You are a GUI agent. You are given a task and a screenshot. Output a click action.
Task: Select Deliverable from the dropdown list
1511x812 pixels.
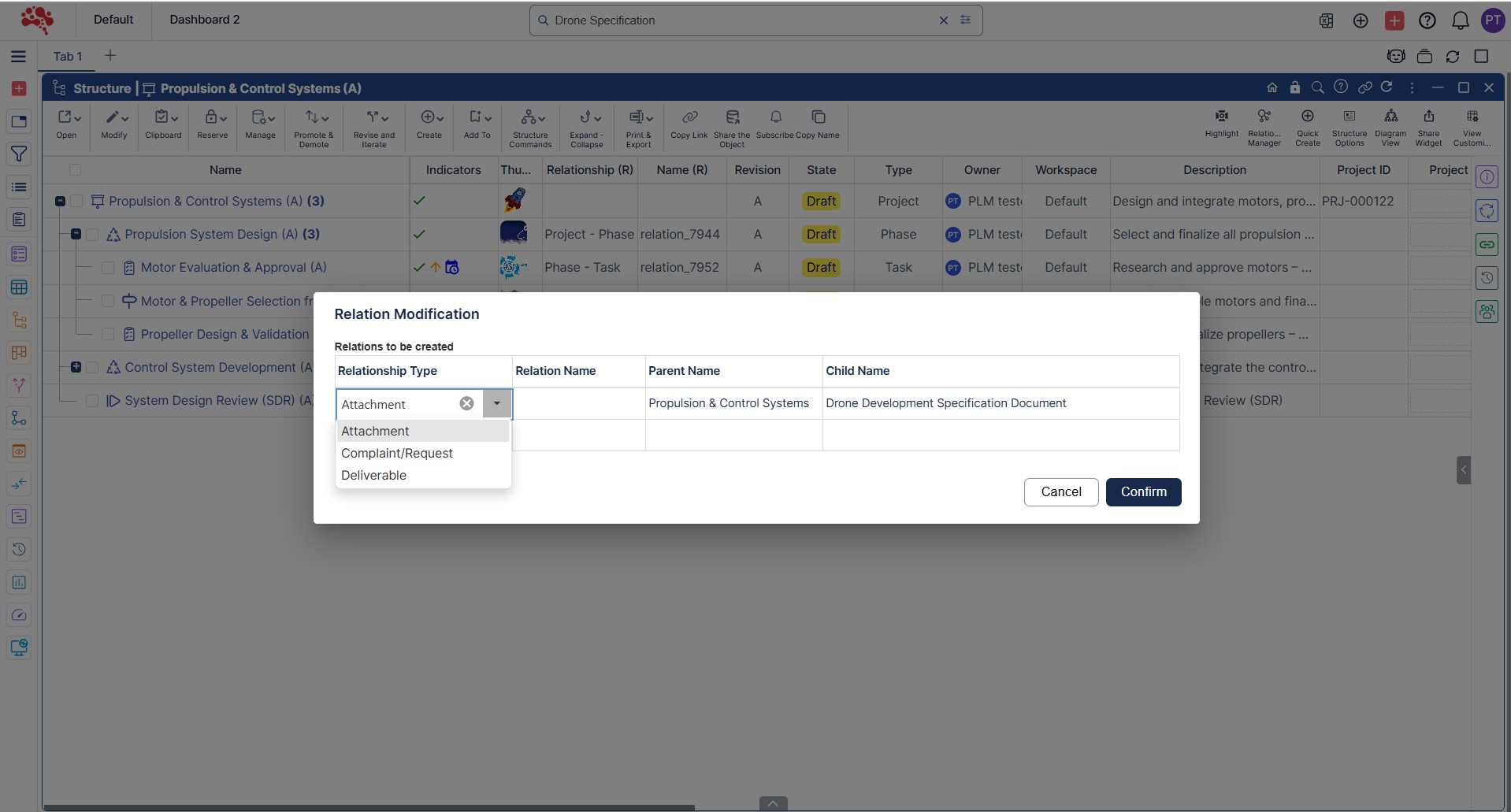[374, 475]
